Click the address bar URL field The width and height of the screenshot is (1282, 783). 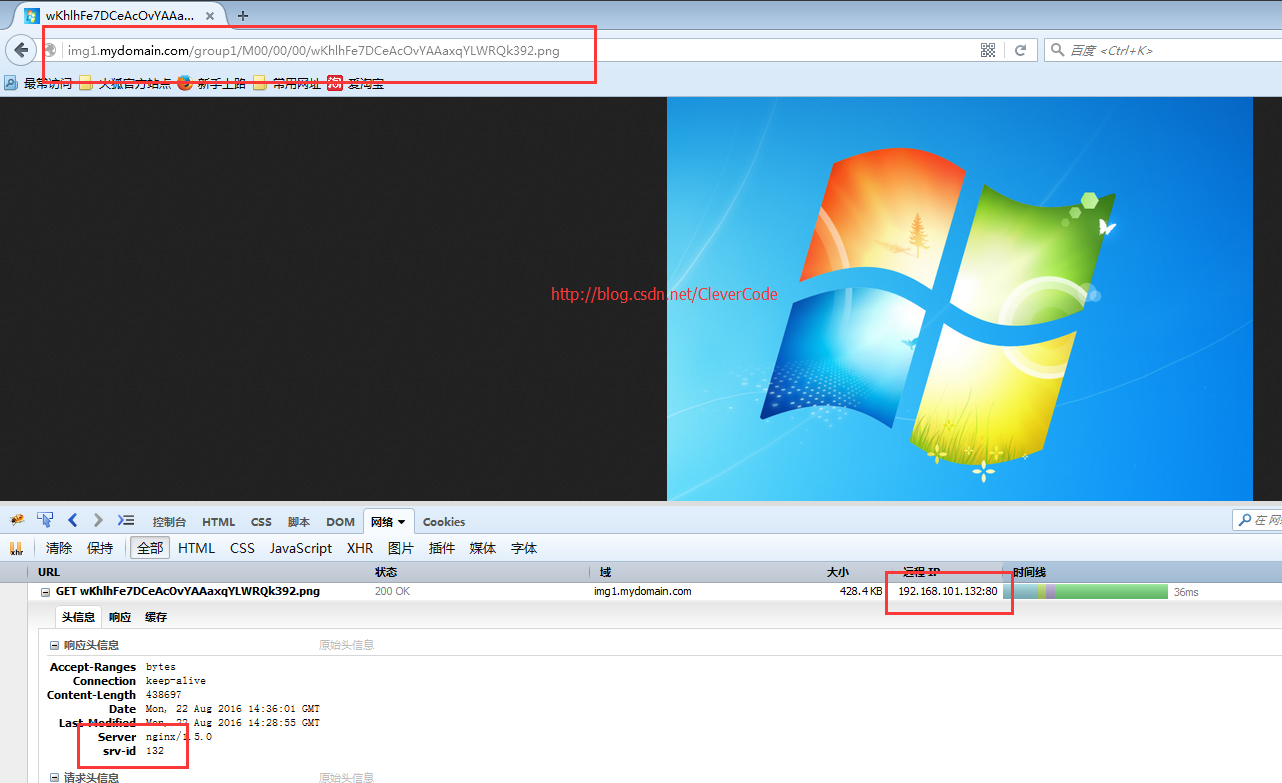pos(520,50)
